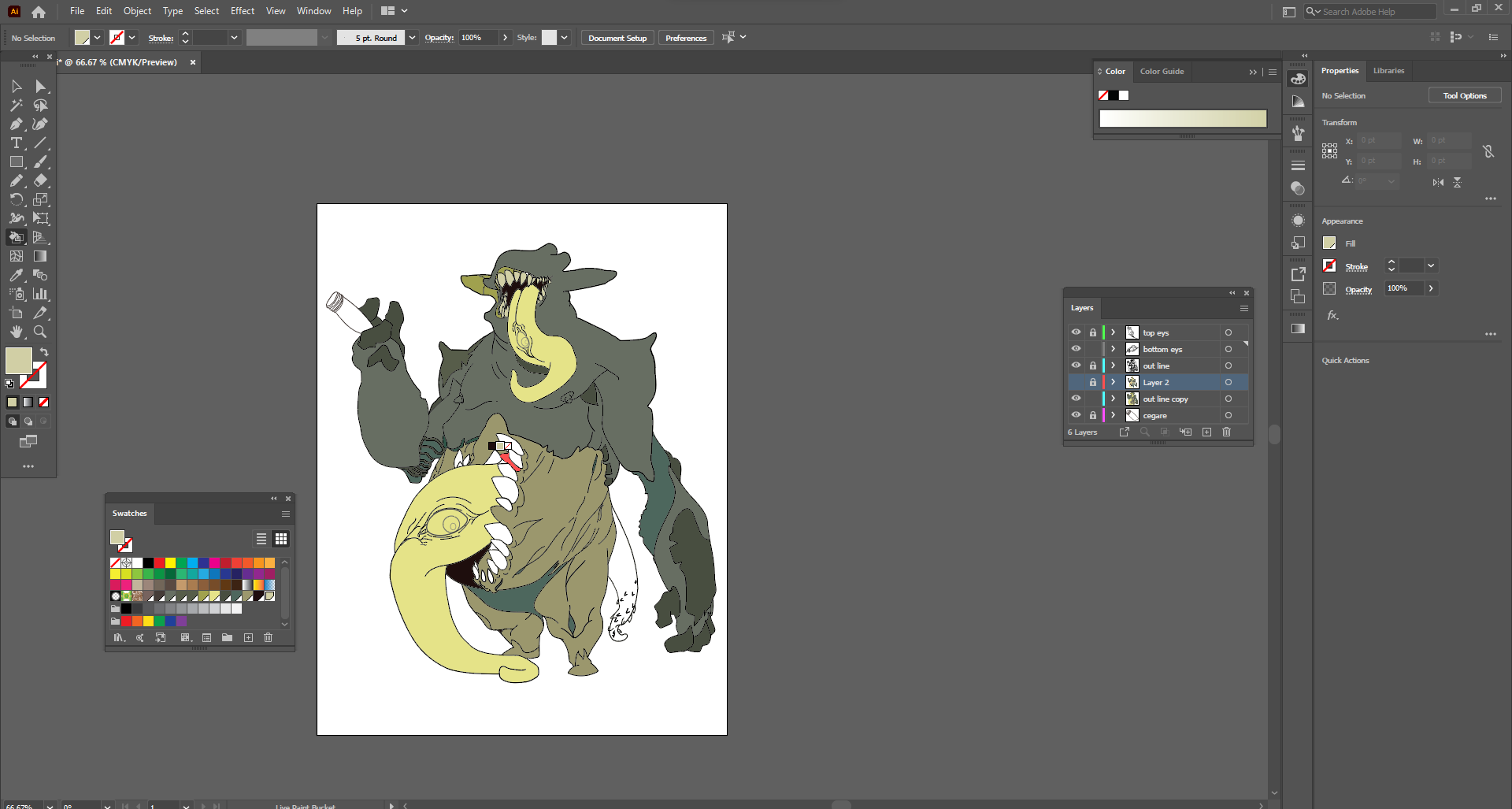The height and width of the screenshot is (809, 1512).
Task: Show the Layer 2 layer
Action: pyautogui.click(x=1076, y=382)
